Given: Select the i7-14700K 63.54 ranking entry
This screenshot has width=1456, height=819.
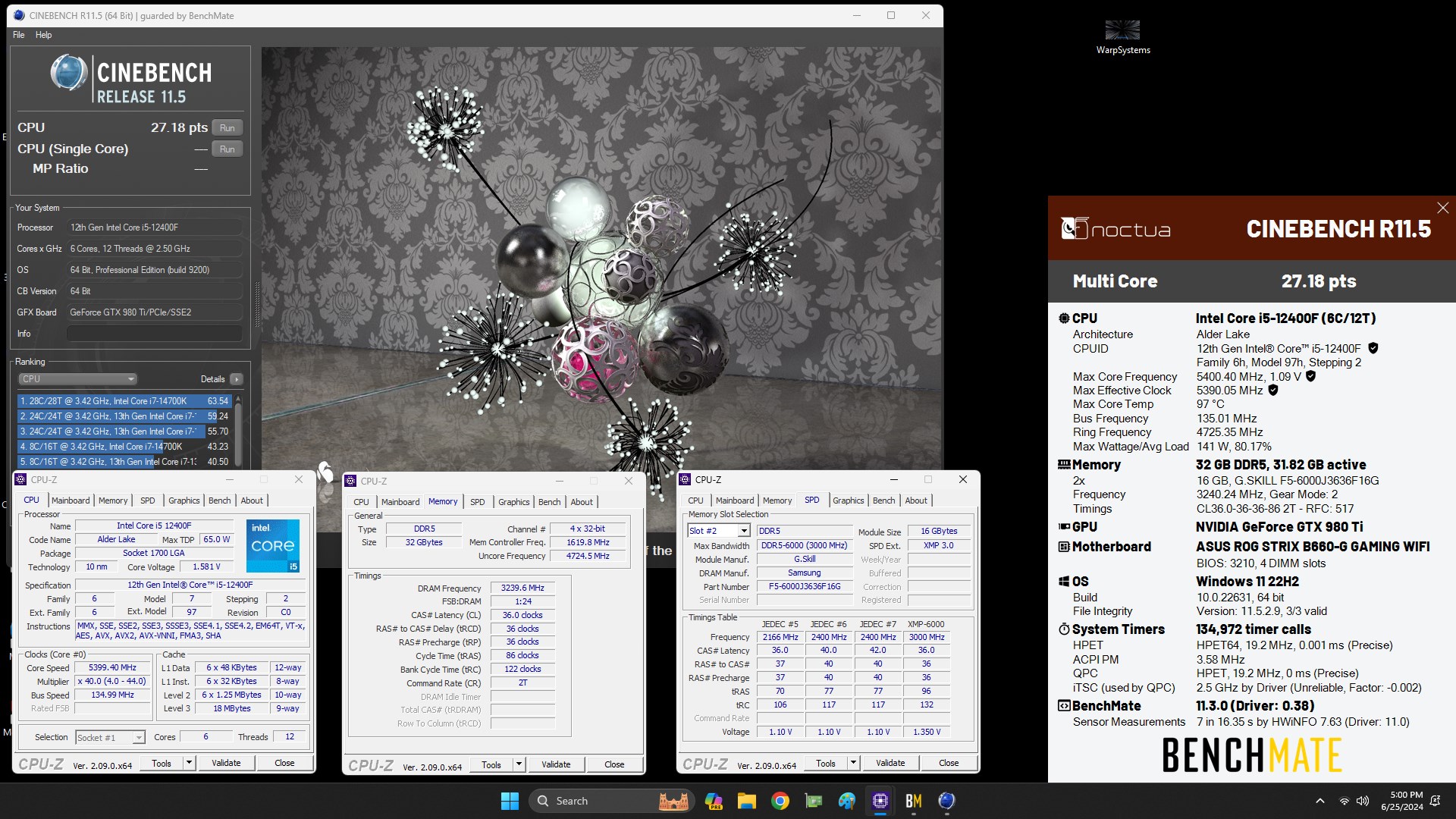Looking at the screenshot, I should point(124,401).
